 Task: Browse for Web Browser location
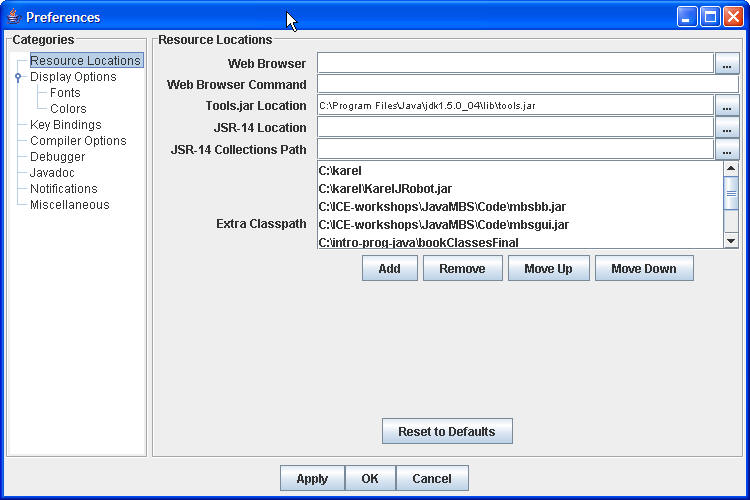pos(727,64)
